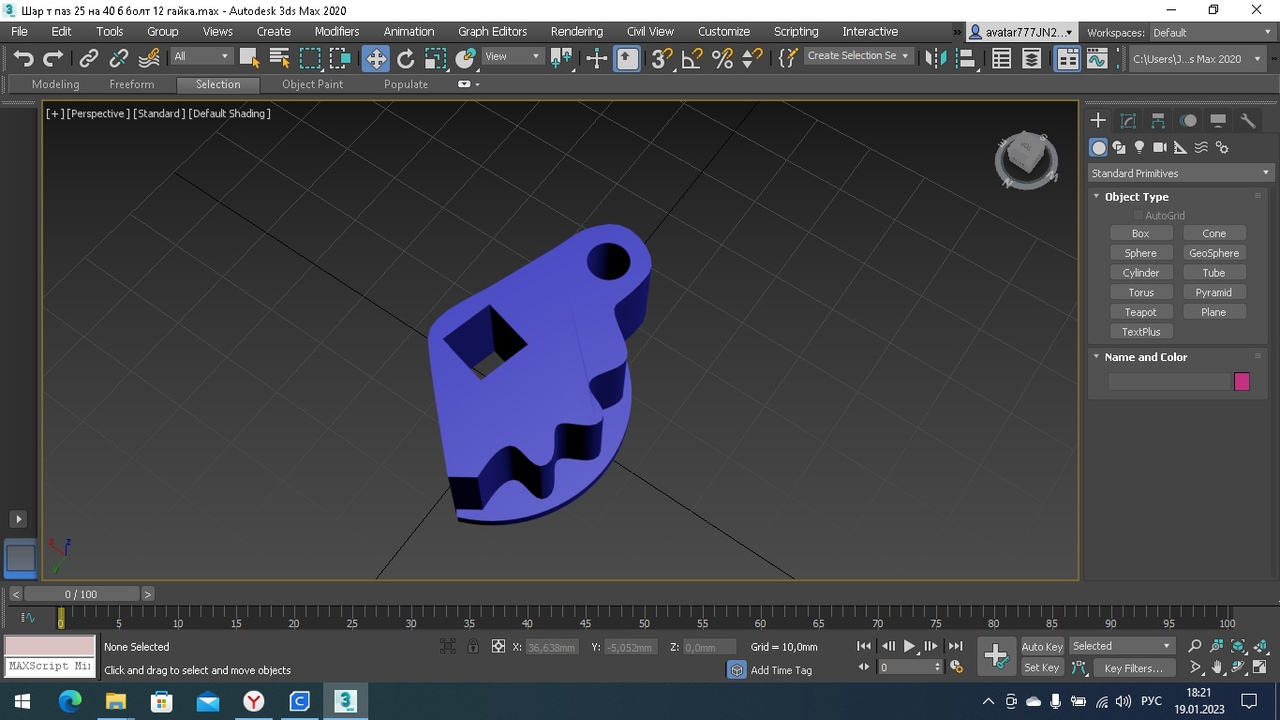Click the Key Filters button
This screenshot has width=1280, height=720.
pyautogui.click(x=1133, y=668)
